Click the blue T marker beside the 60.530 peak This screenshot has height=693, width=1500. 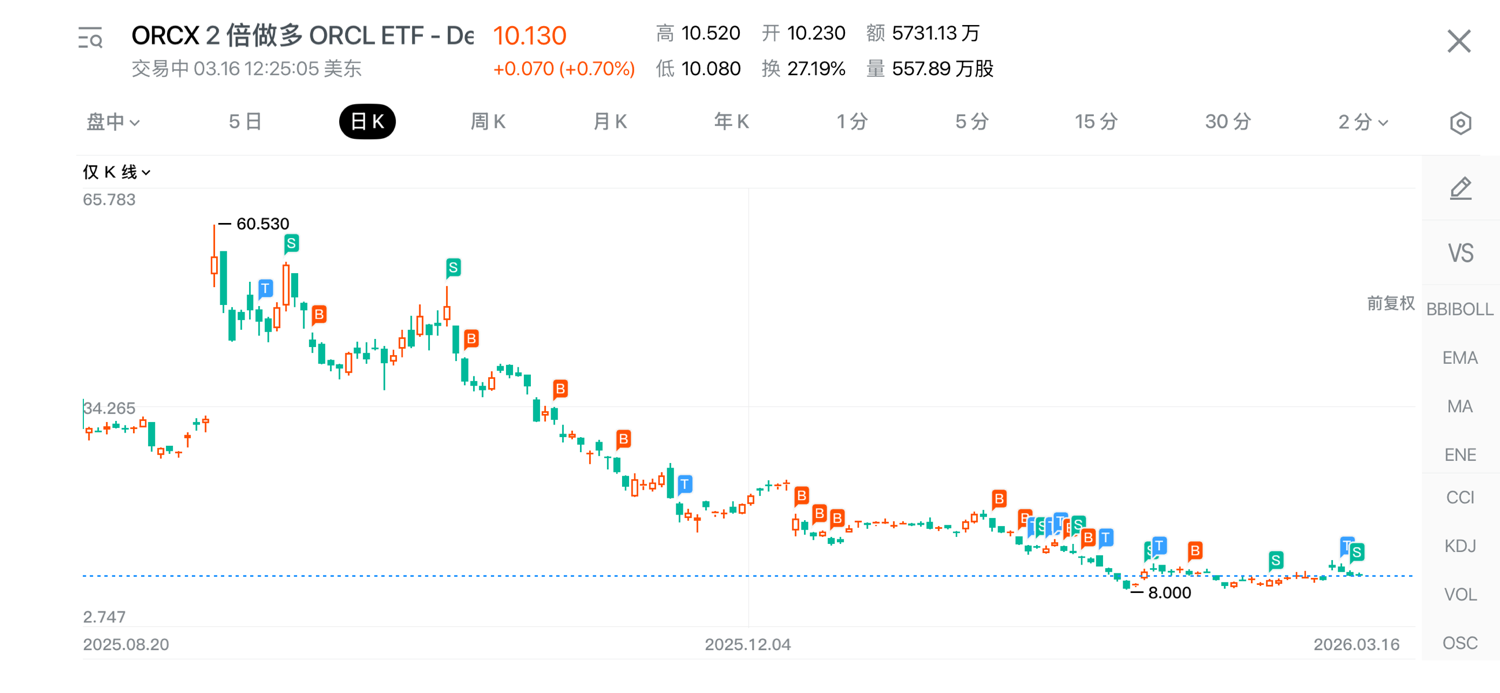(x=265, y=289)
